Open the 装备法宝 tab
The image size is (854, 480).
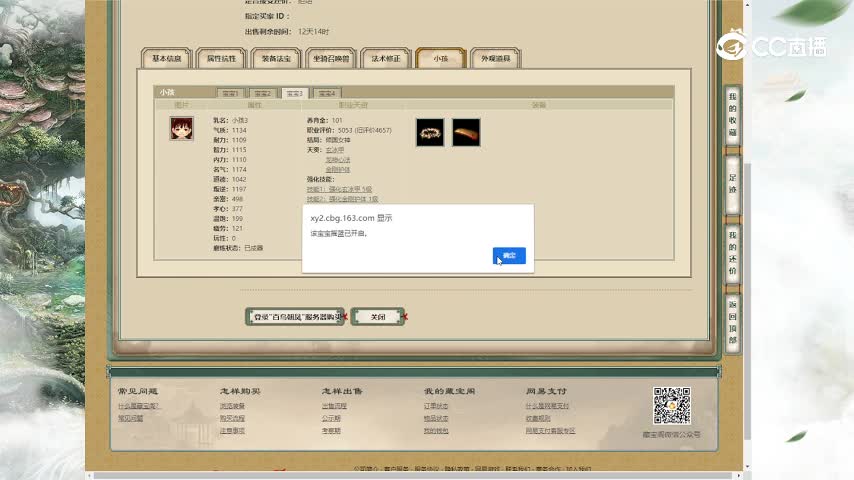(x=276, y=58)
